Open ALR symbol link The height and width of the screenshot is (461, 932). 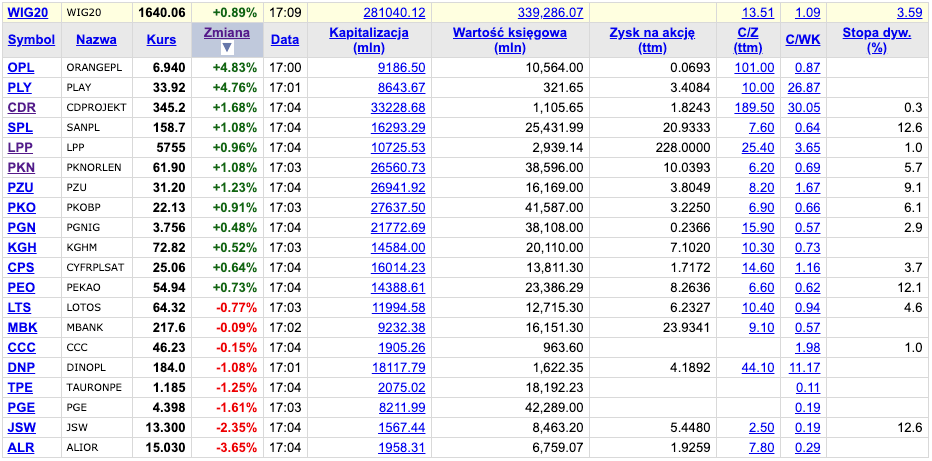pyautogui.click(x=21, y=447)
